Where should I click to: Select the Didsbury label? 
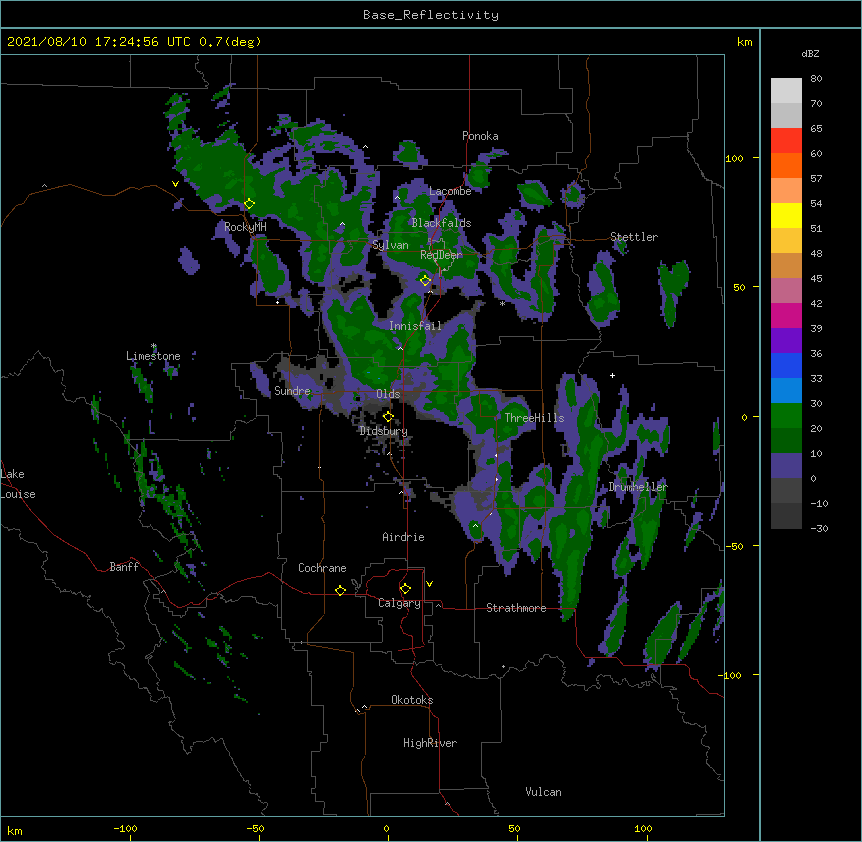click(383, 431)
